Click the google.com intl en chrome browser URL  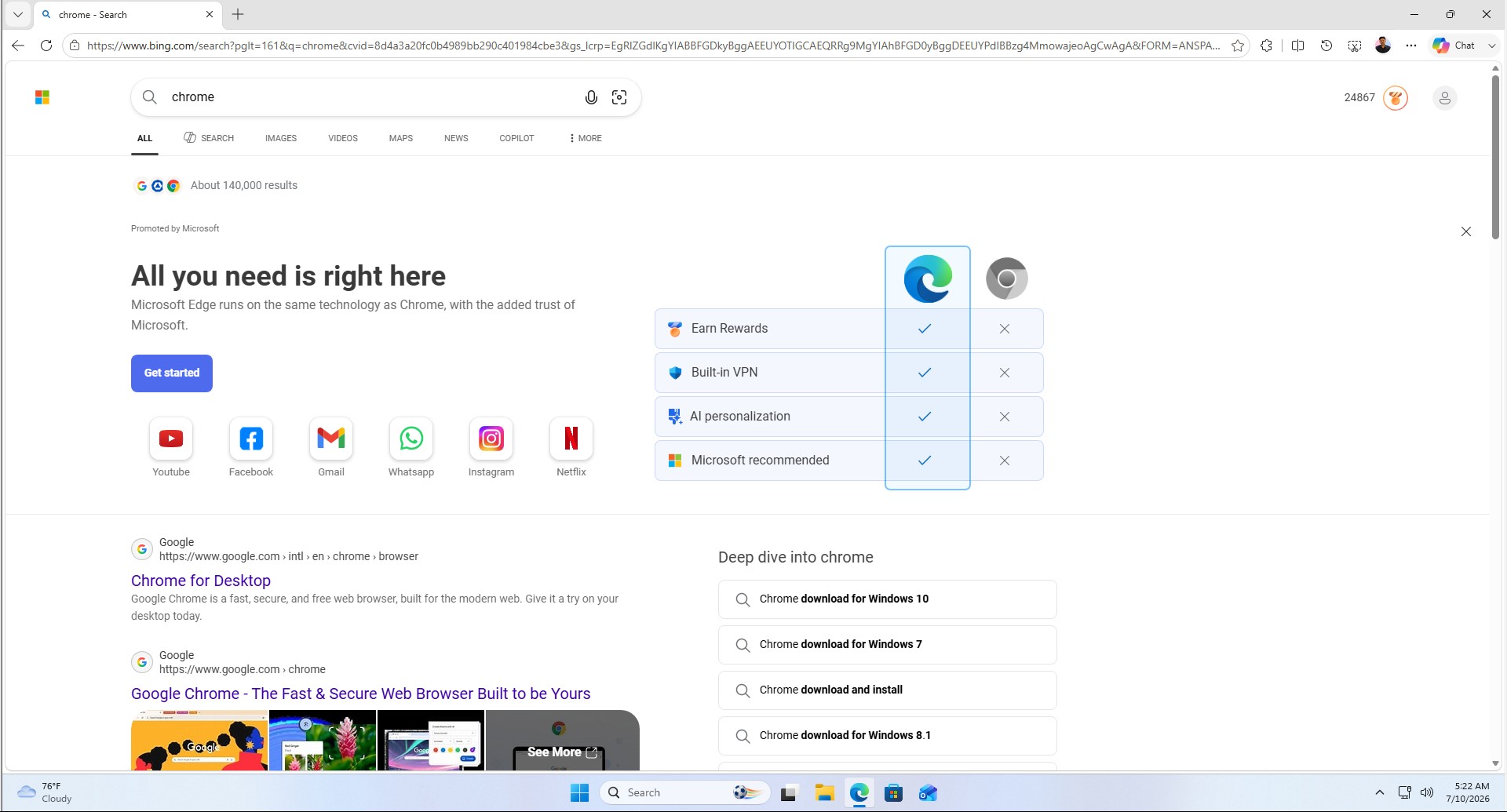289,556
